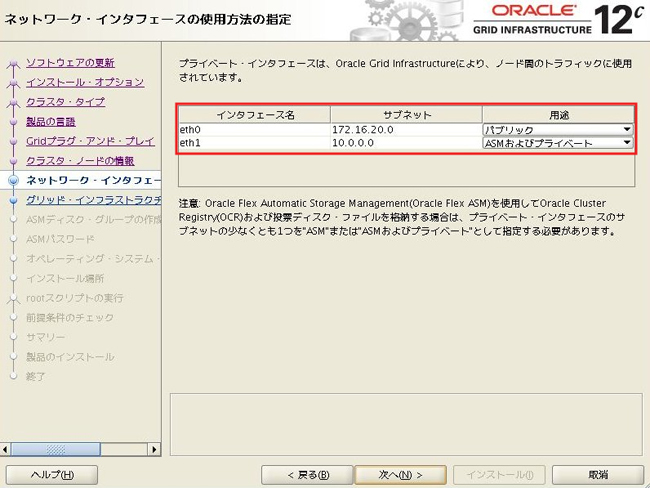Open usage dropdown for eth1 row

pos(558,143)
